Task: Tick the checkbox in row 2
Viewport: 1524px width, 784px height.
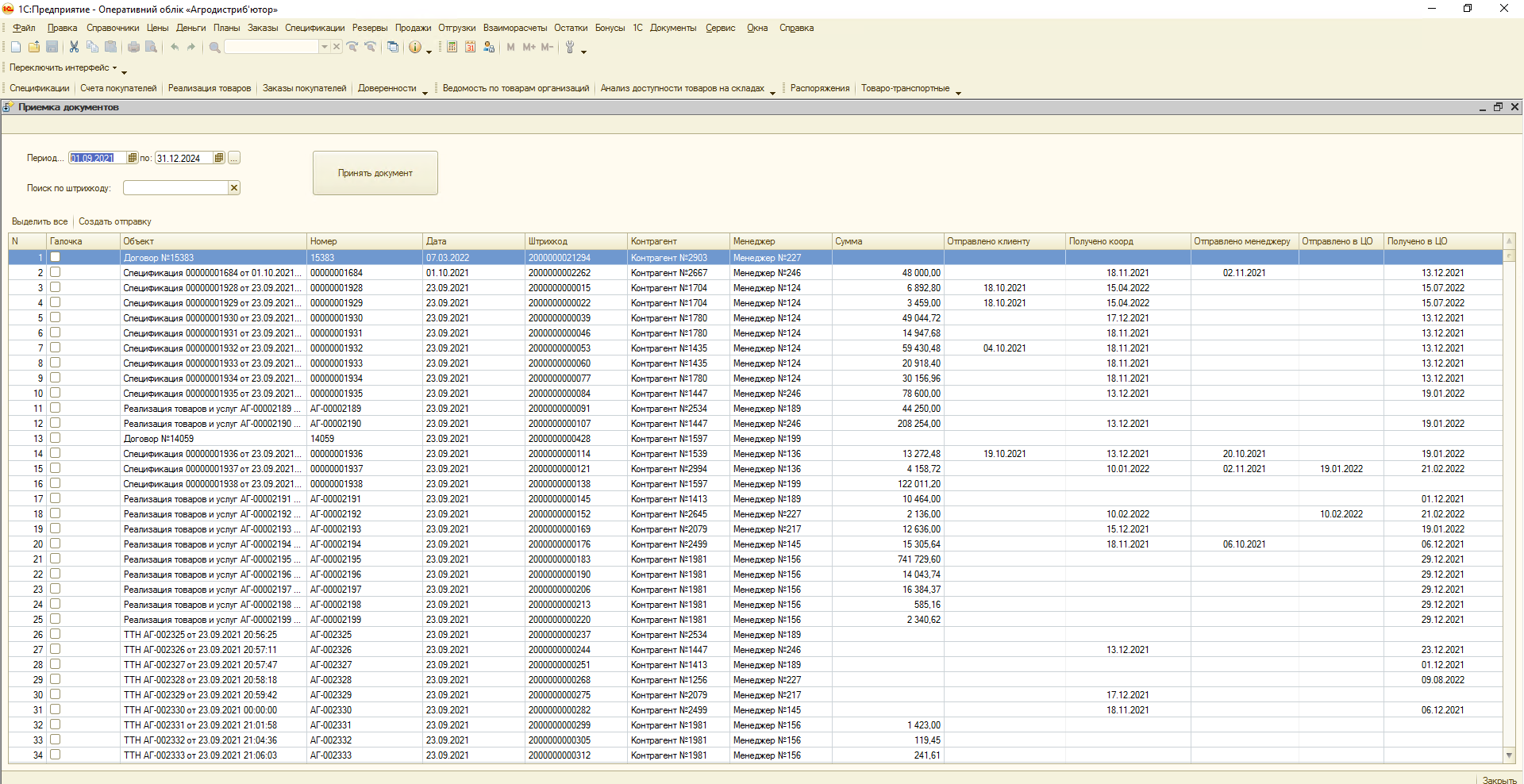Action: click(56, 272)
